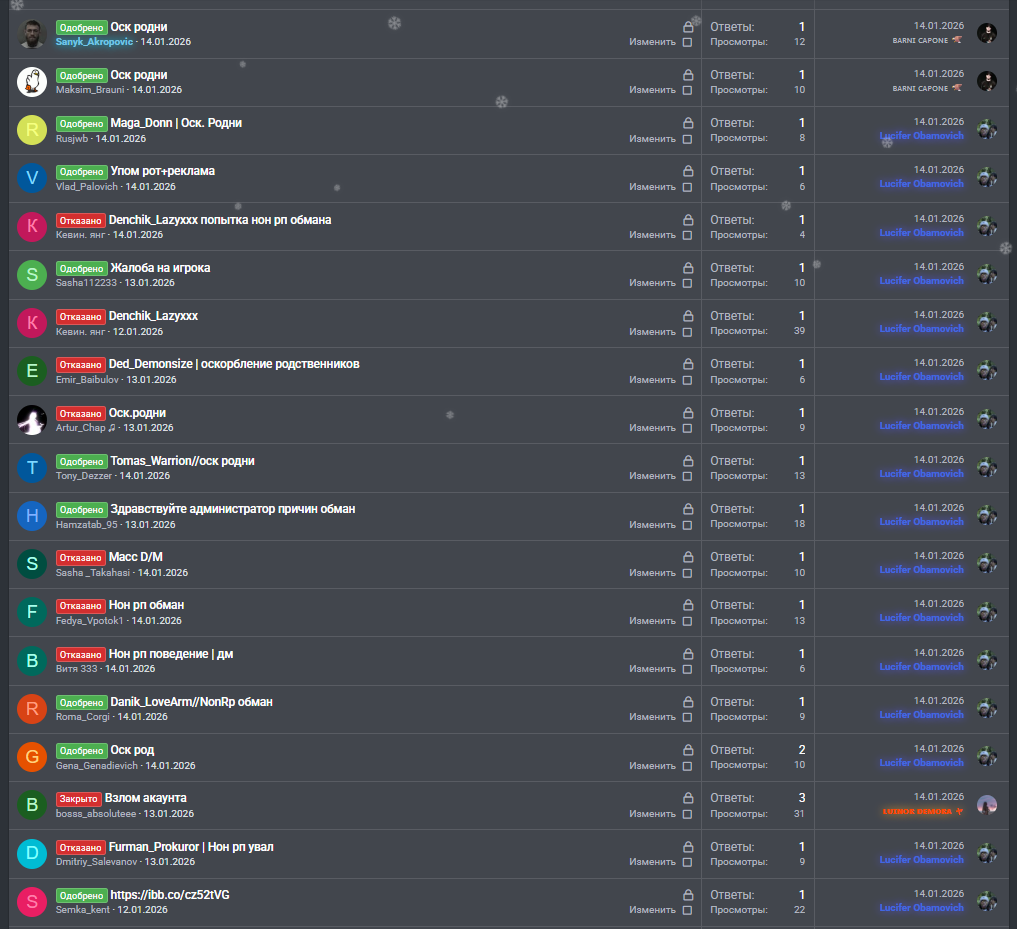
Task: Open thread Denchik_Lazyxxx dated 12.01.2026
Action: pyautogui.click(x=153, y=316)
